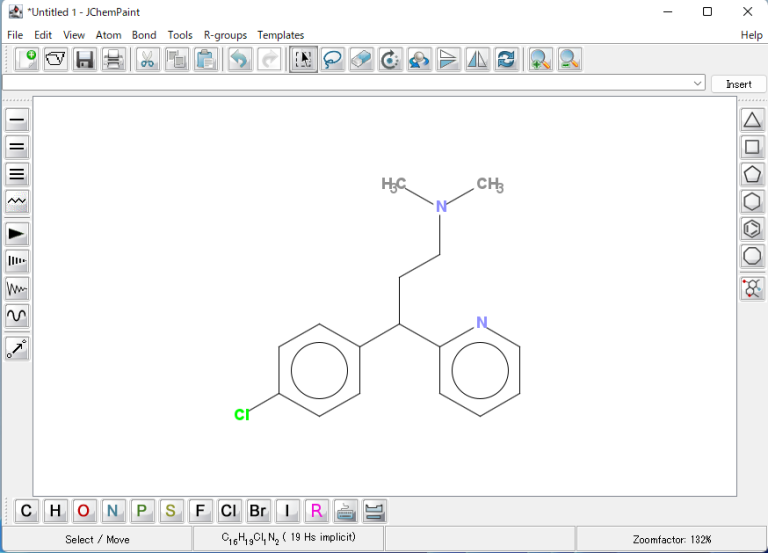Click the Cut scissors icon

click(x=147, y=60)
